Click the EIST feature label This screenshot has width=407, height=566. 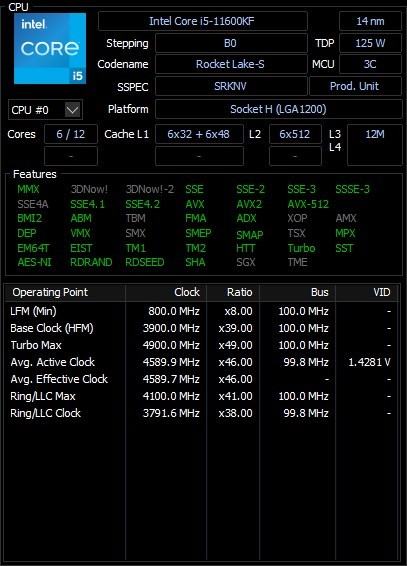click(81, 248)
